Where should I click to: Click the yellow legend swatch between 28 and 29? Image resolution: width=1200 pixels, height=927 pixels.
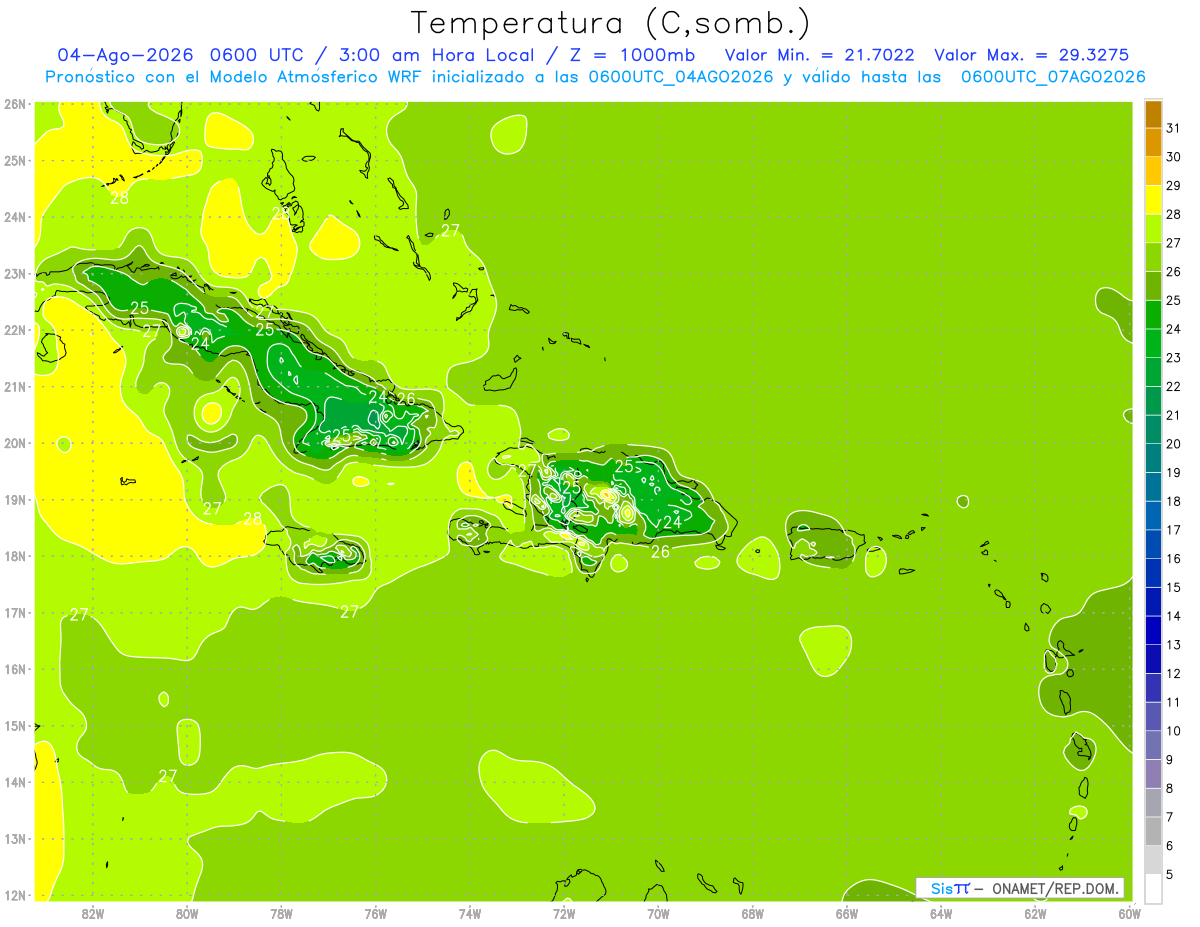point(1153,200)
